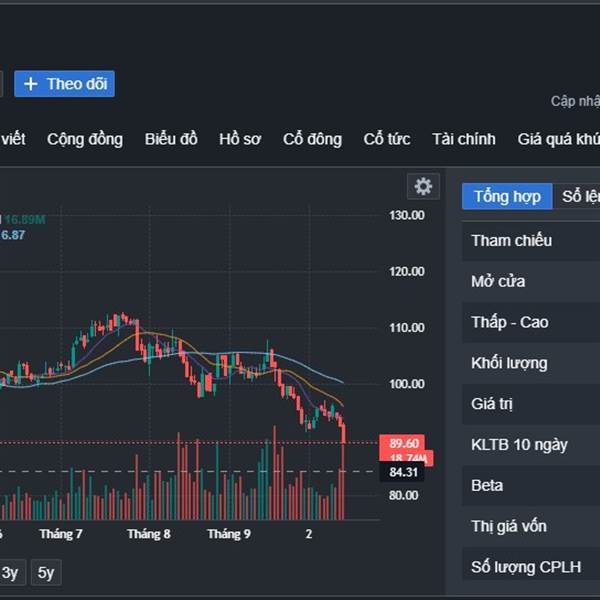
Task: Switch to the Sổ lệnh tab
Action: [x=580, y=196]
